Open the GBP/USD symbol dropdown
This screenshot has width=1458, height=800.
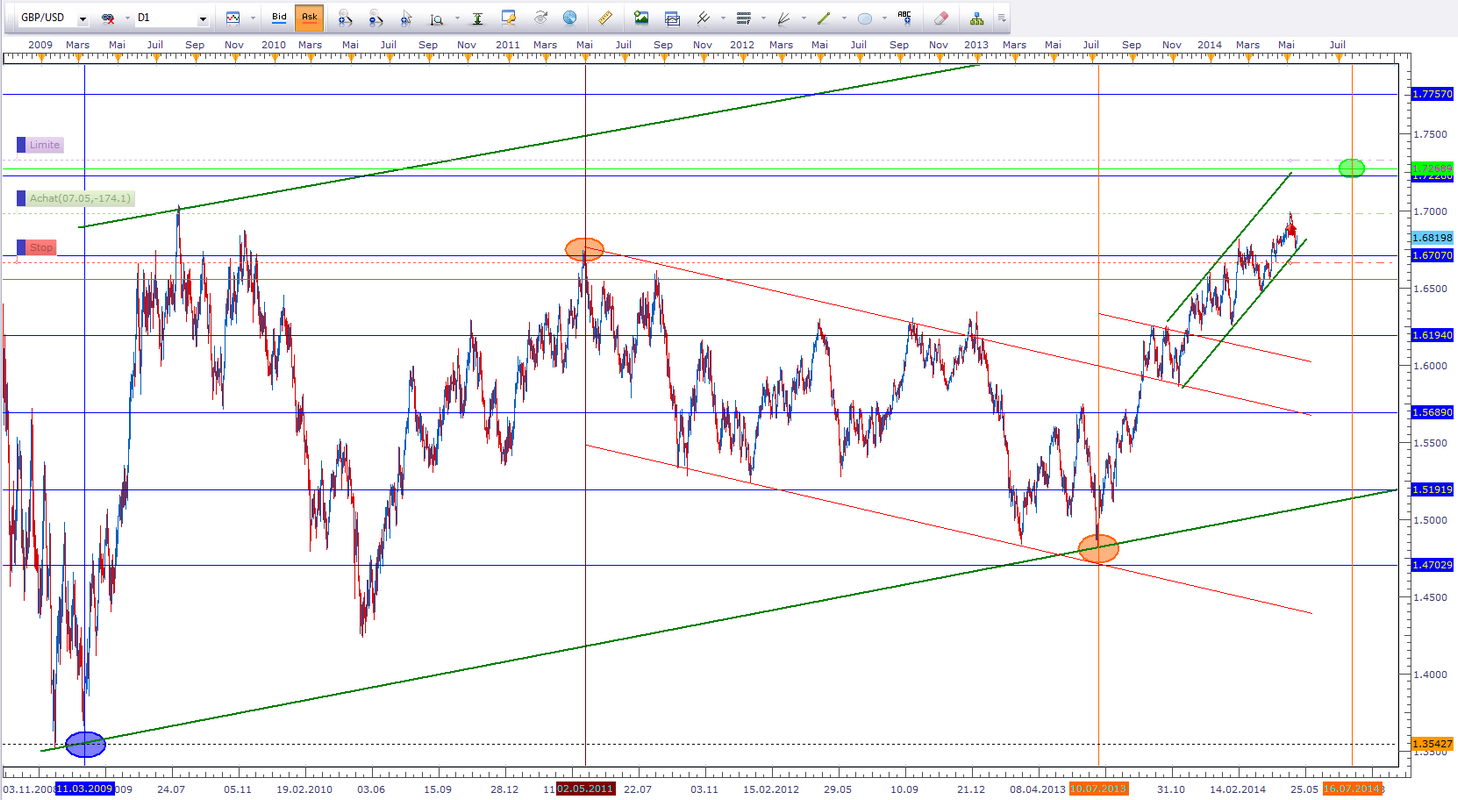pyautogui.click(x=81, y=18)
